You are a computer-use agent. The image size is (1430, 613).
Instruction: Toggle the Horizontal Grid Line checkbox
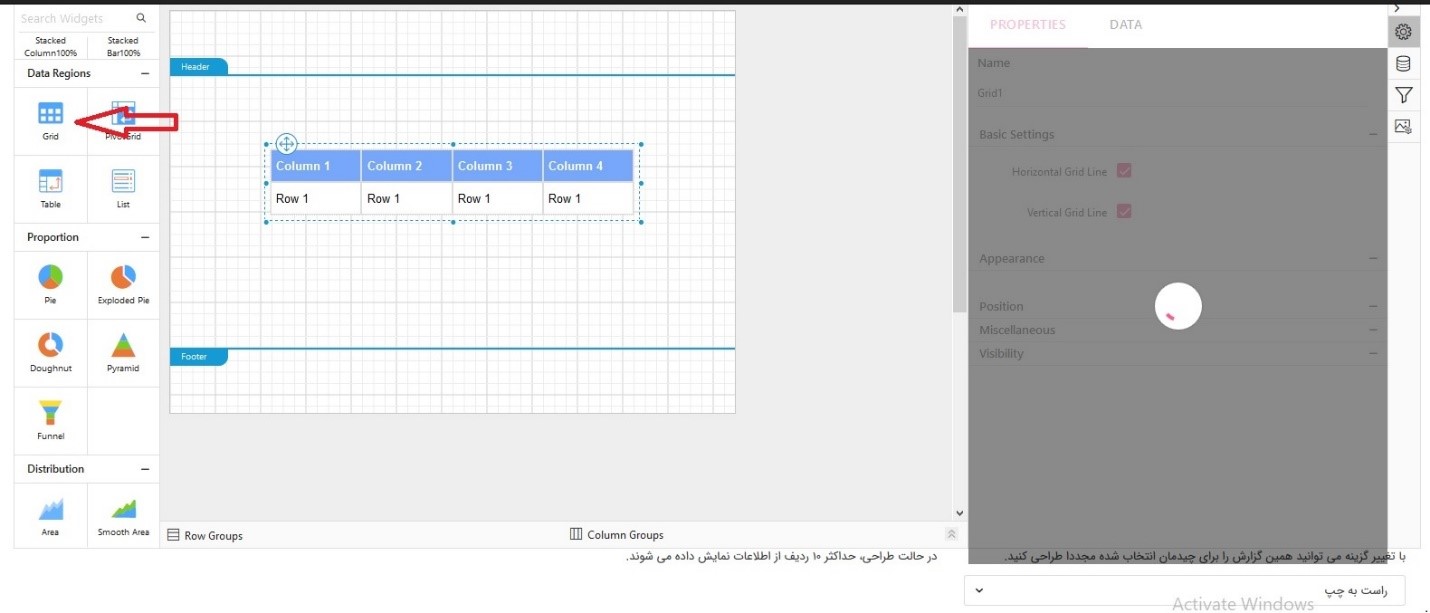(x=1124, y=171)
